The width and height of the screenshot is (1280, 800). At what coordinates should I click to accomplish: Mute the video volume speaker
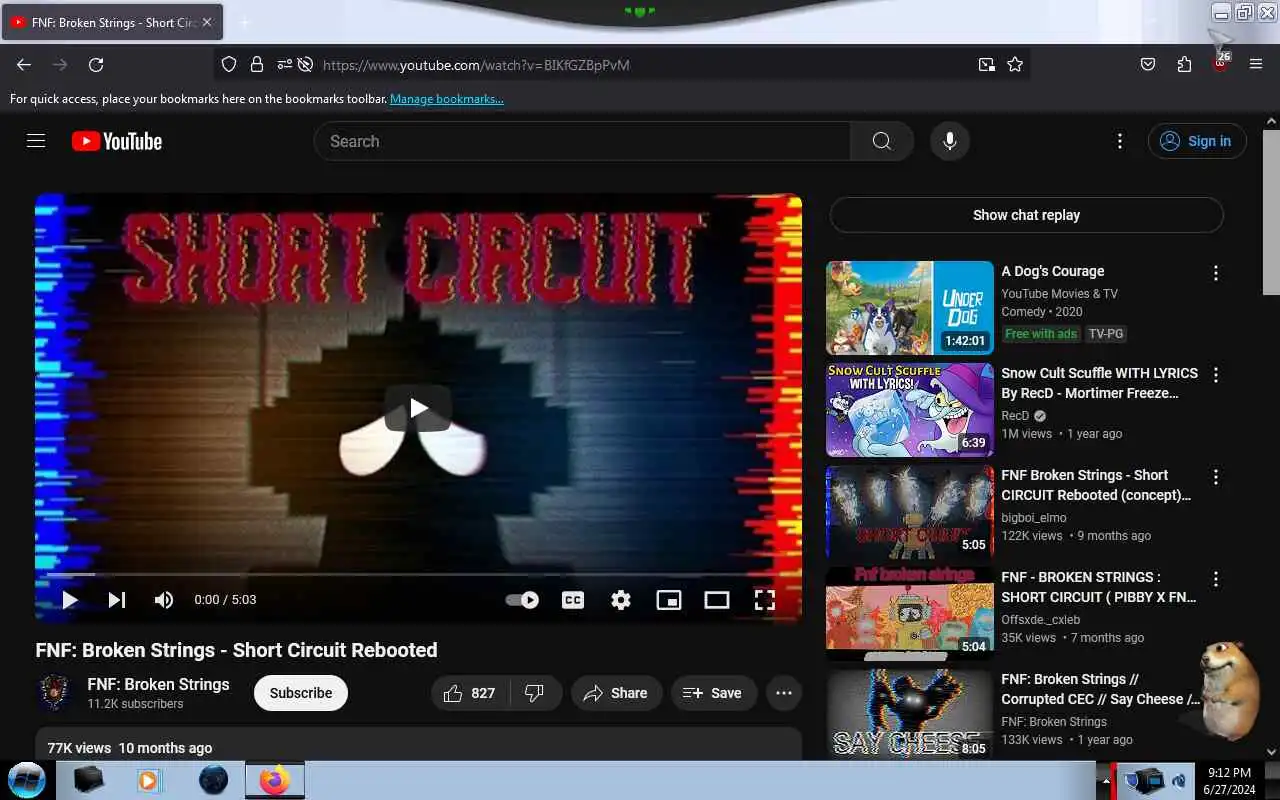pyautogui.click(x=164, y=600)
